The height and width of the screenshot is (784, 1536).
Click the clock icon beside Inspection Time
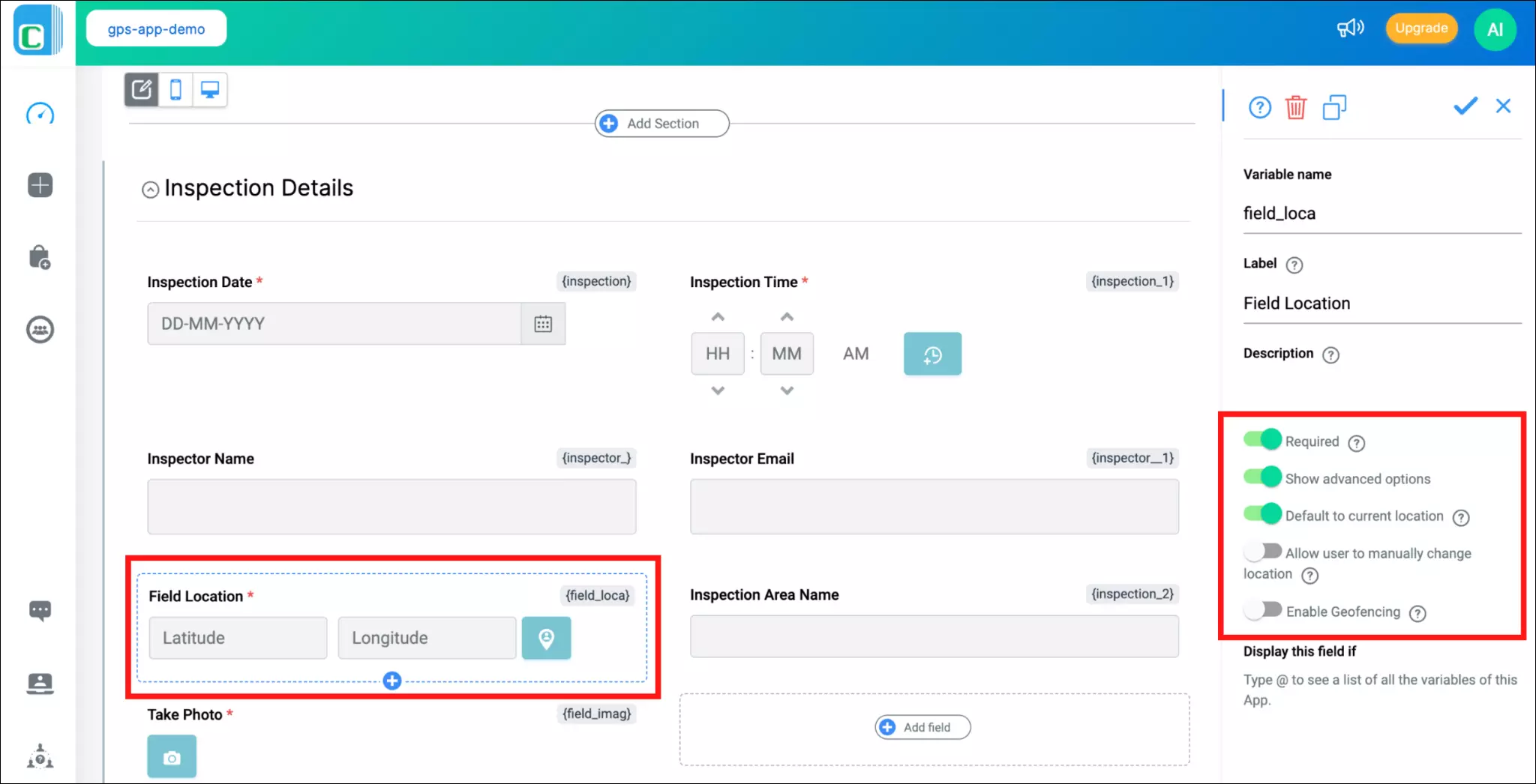pos(931,353)
